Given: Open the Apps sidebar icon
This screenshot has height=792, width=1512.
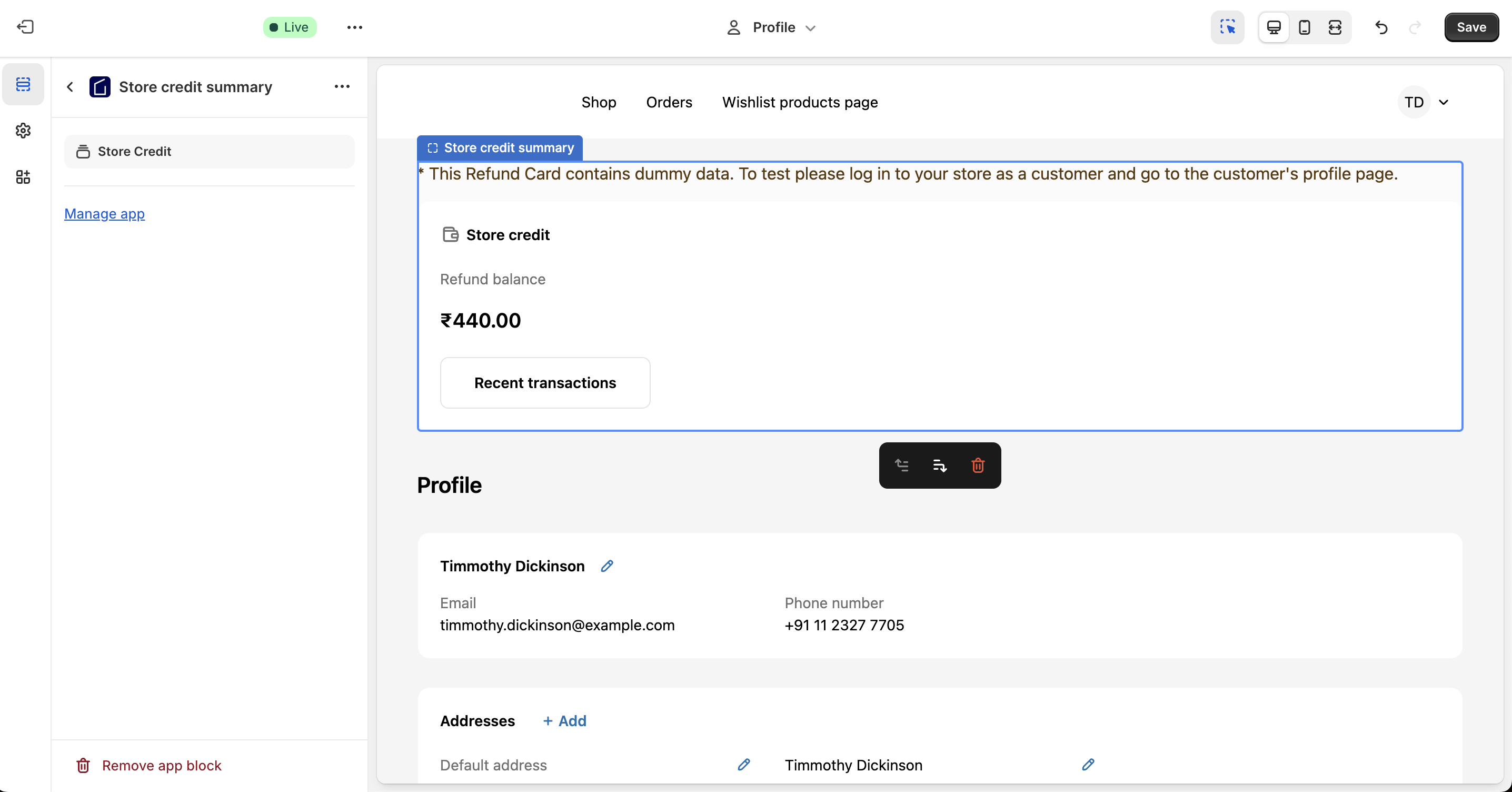Looking at the screenshot, I should point(23,177).
